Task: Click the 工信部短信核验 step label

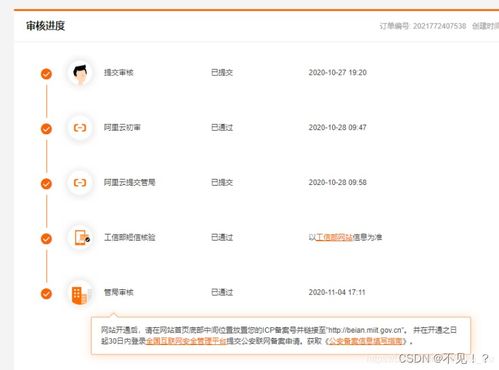Action: 130,237
